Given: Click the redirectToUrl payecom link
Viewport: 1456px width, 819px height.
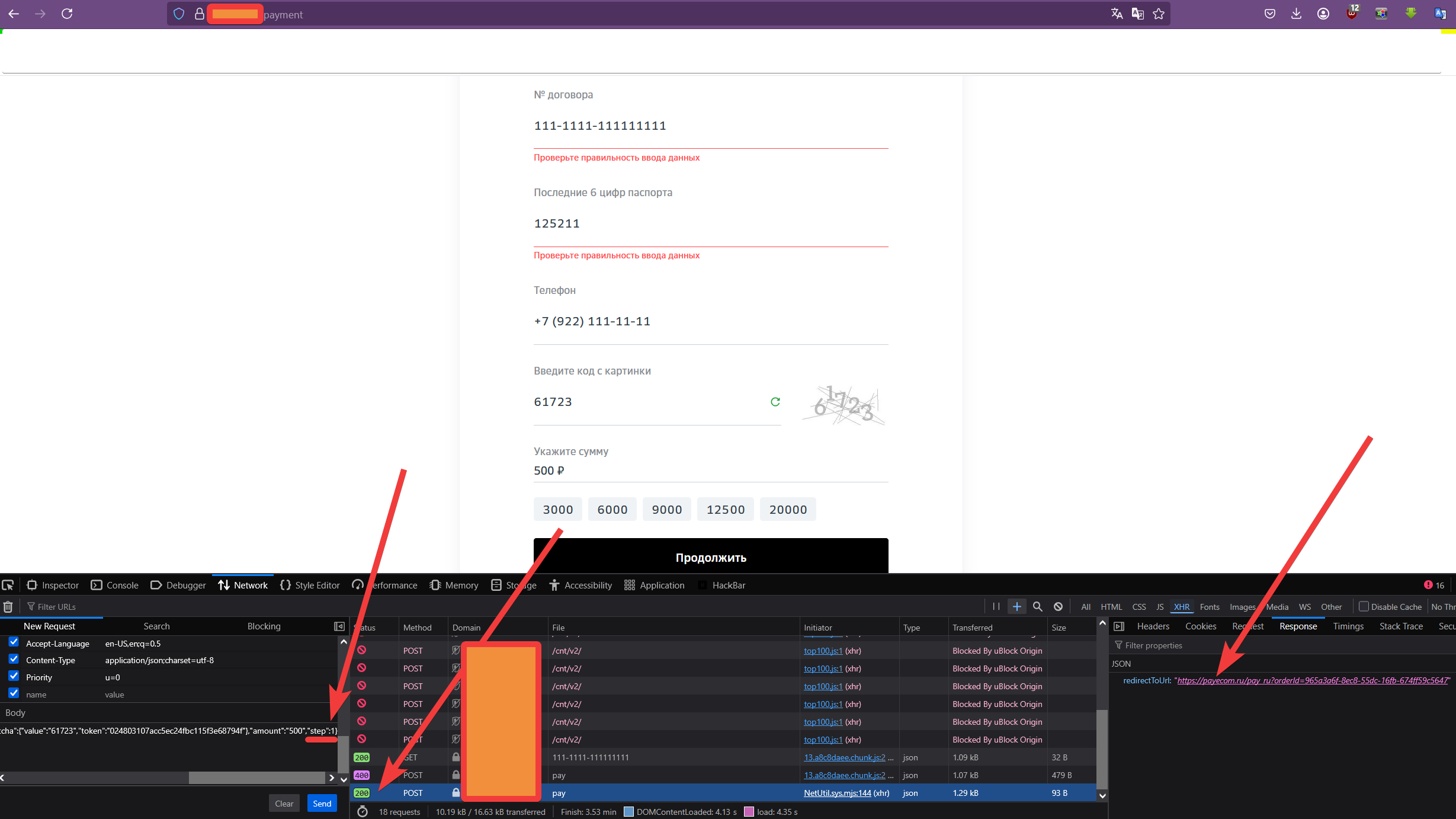Looking at the screenshot, I should [1312, 680].
